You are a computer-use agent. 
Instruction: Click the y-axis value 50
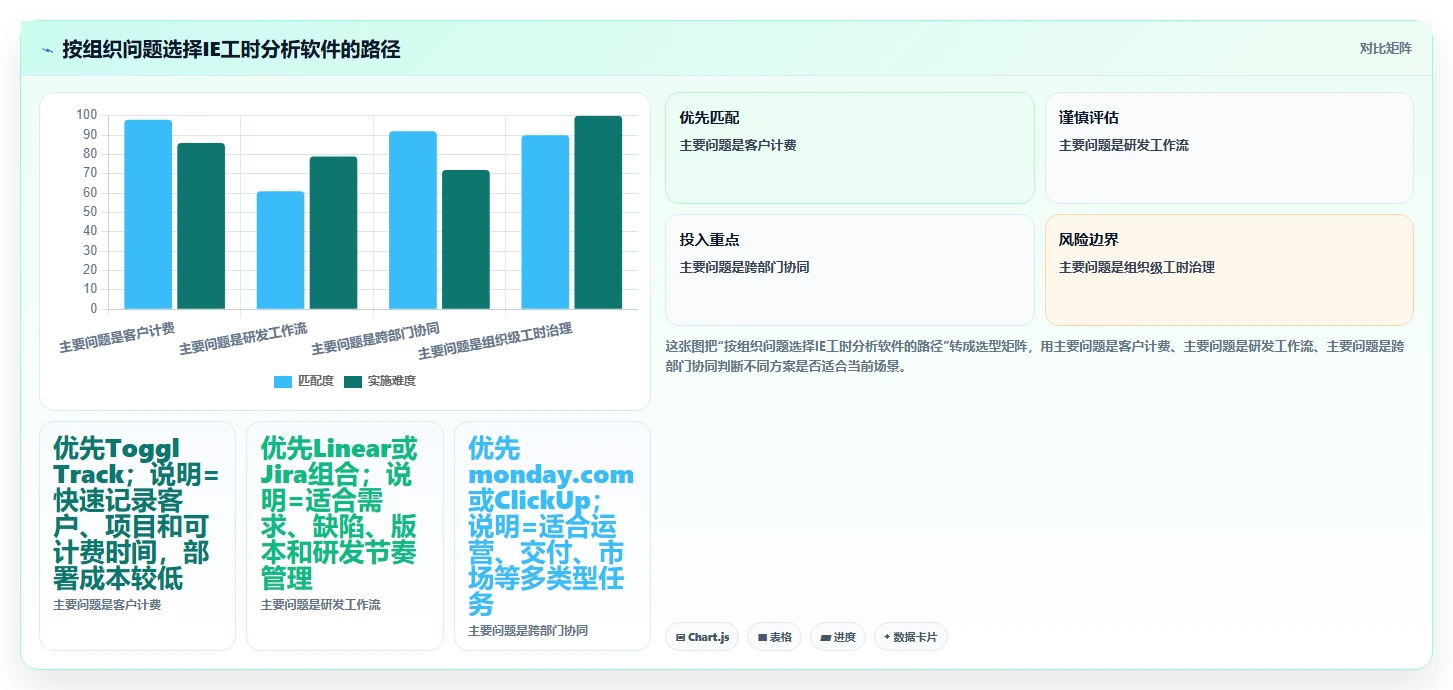coord(90,212)
